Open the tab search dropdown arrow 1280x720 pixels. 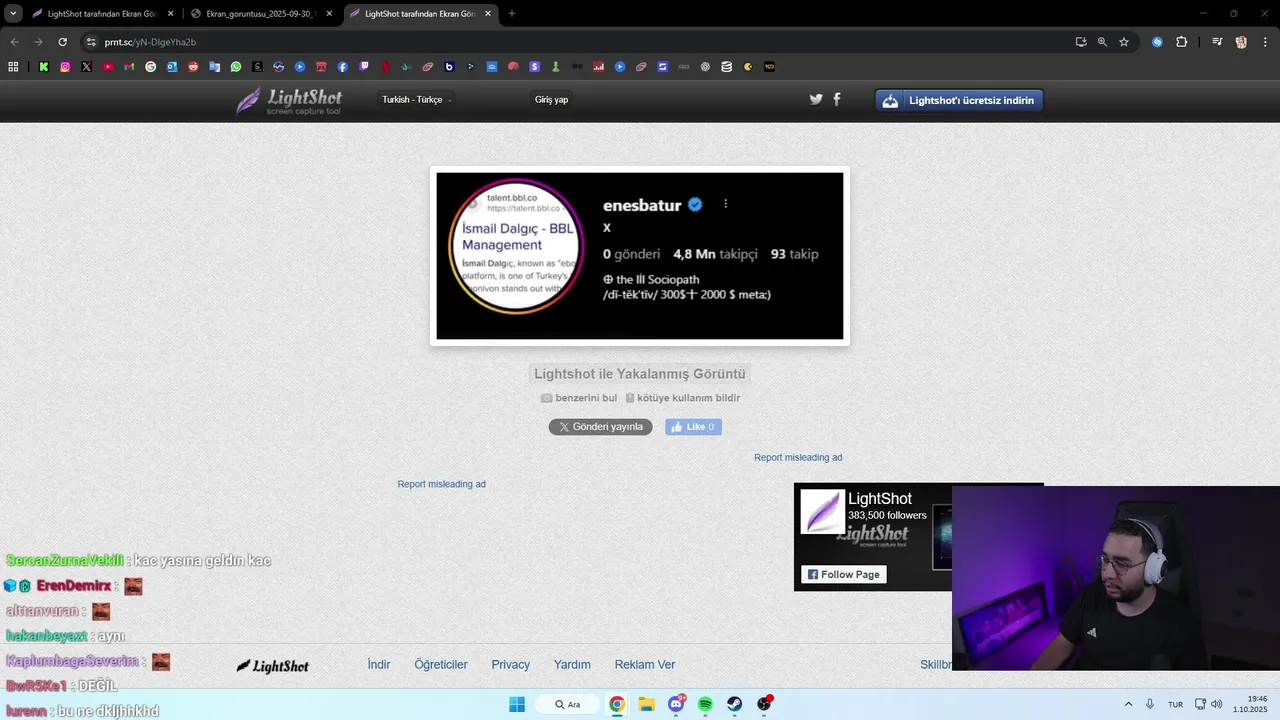click(13, 14)
